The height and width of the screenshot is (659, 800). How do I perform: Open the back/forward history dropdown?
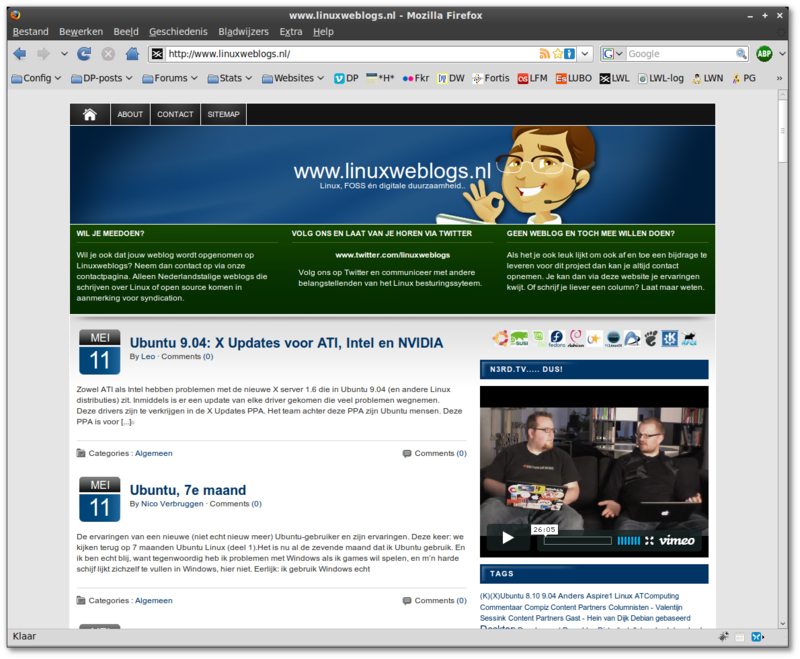coord(64,54)
